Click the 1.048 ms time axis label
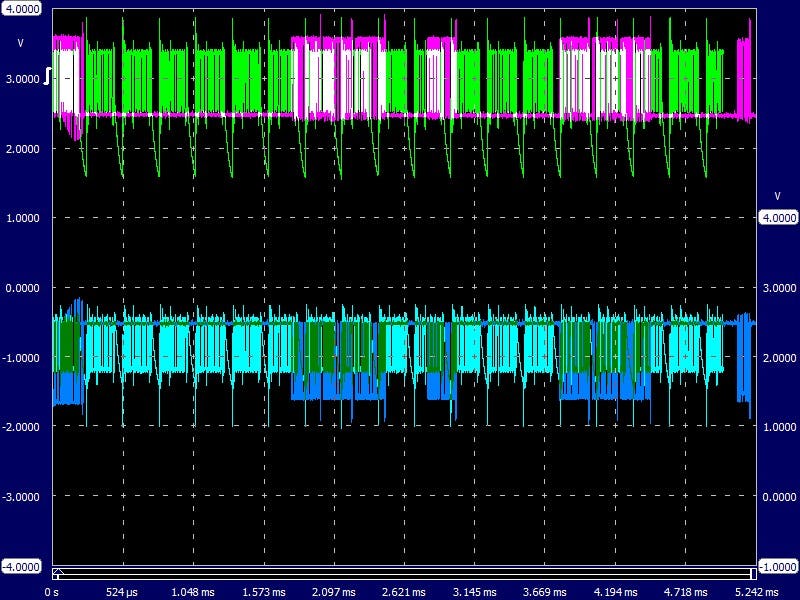The width and height of the screenshot is (800, 600). coord(193,591)
